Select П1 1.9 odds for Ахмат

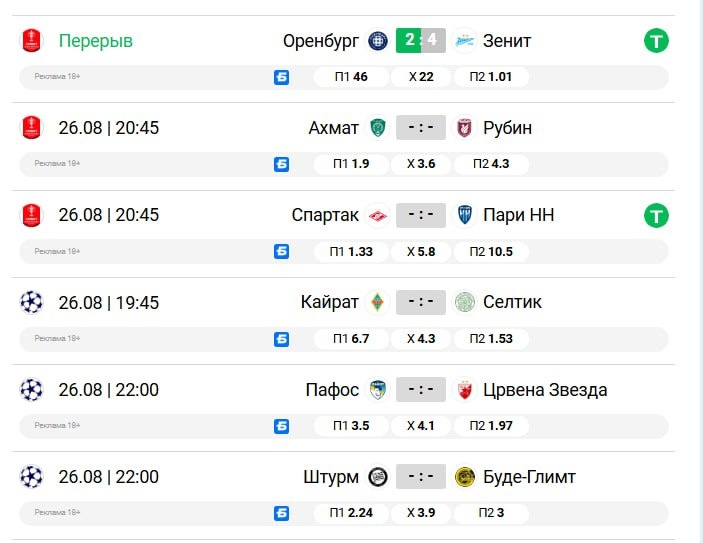(x=351, y=164)
